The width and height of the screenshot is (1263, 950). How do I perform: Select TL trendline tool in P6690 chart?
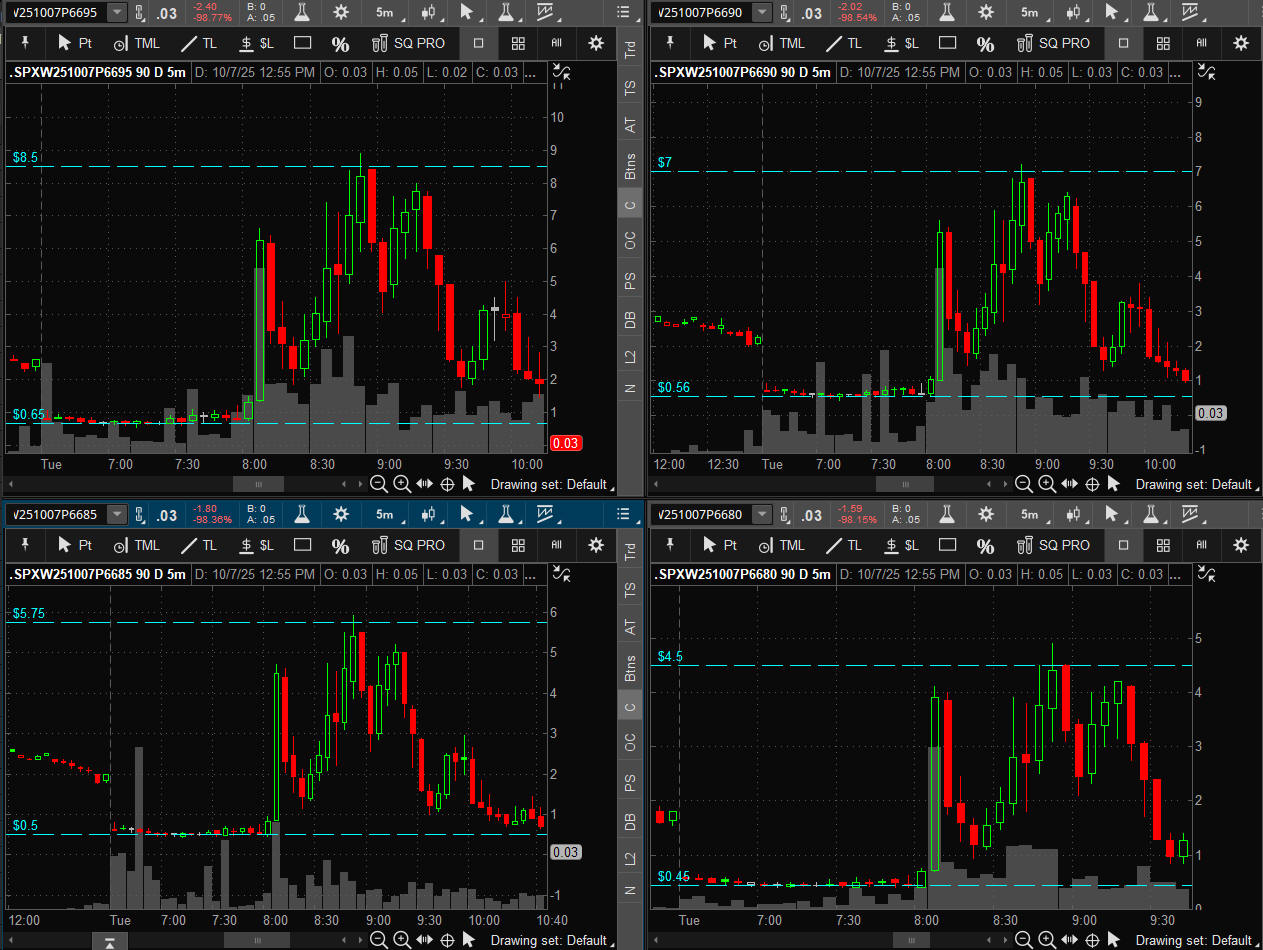pyautogui.click(x=844, y=43)
